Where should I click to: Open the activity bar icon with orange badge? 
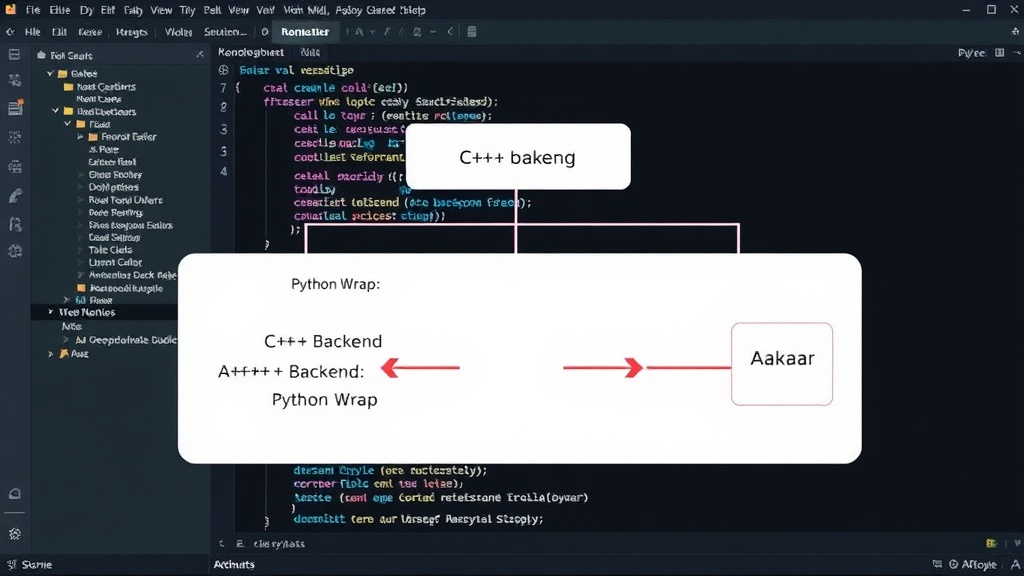click(15, 108)
